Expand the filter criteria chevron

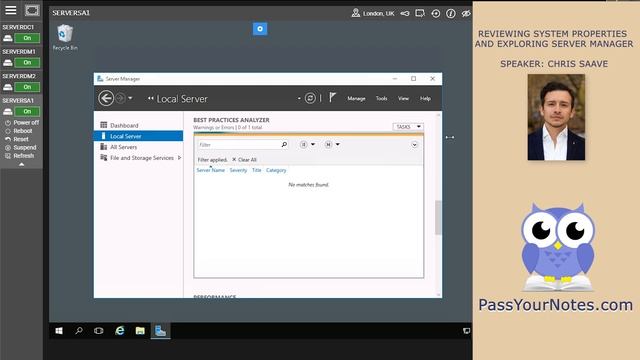414,145
